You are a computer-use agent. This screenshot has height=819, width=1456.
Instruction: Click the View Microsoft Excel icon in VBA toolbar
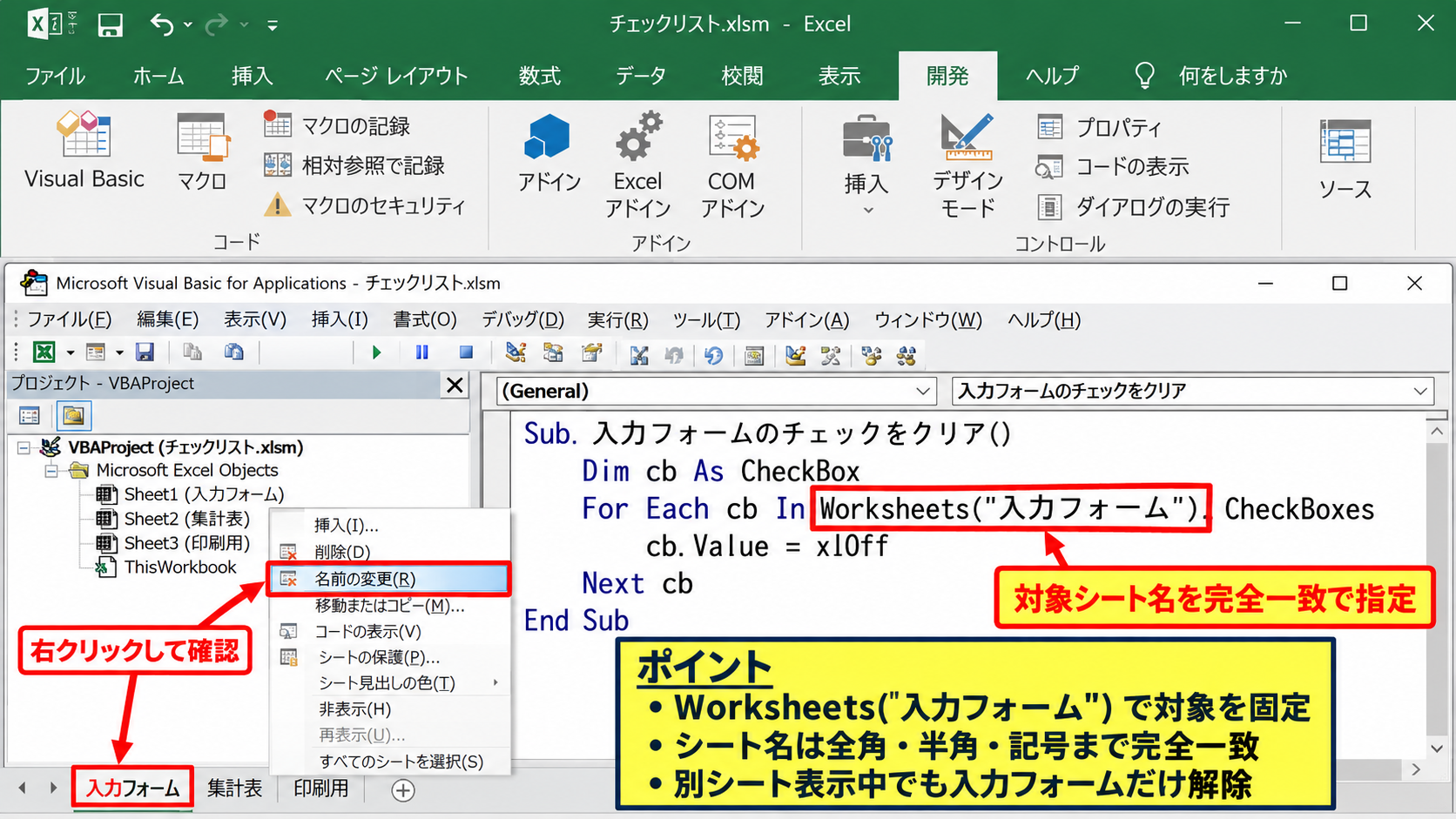pyautogui.click(x=44, y=352)
